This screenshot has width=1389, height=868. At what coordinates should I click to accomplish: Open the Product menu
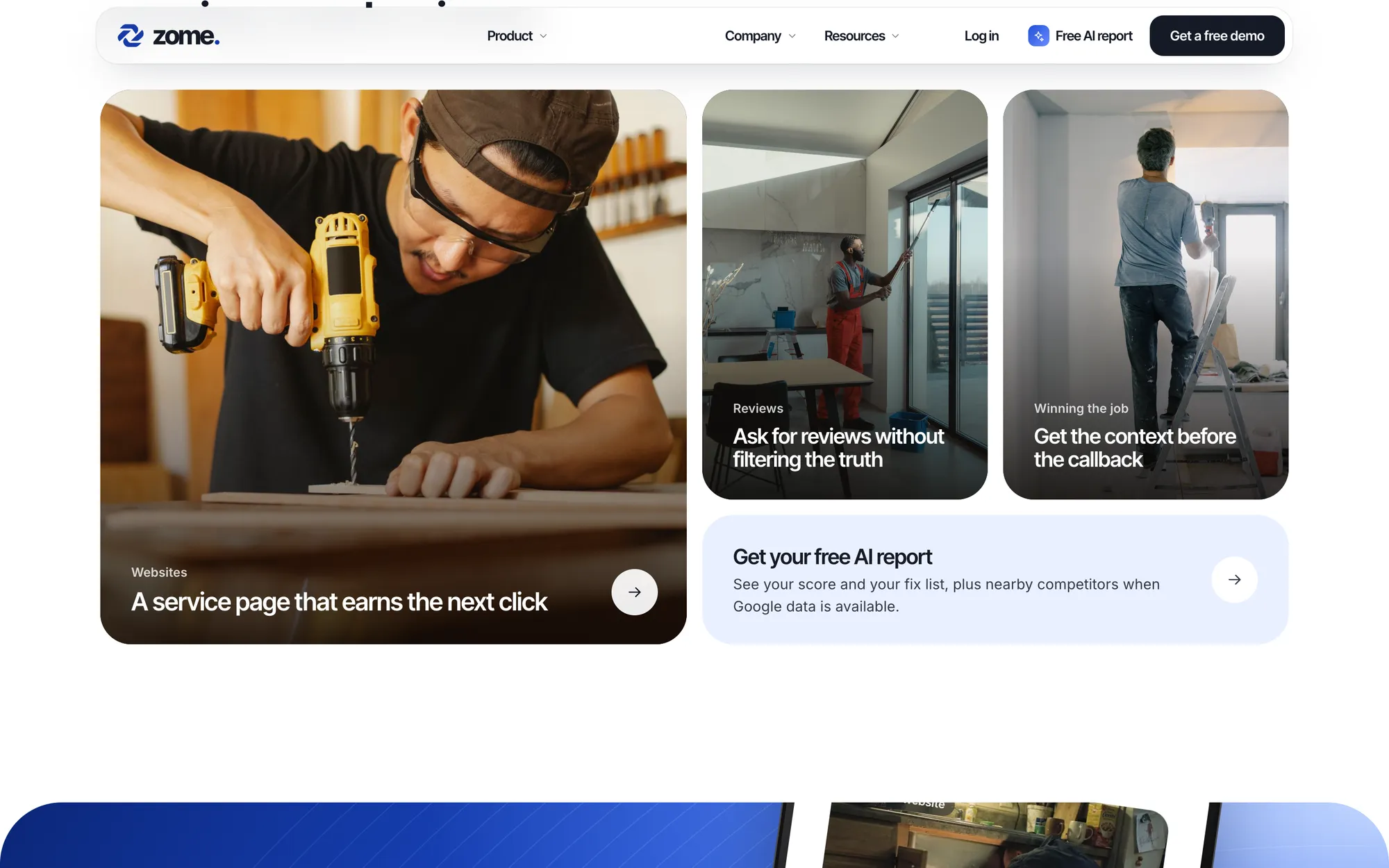(517, 35)
